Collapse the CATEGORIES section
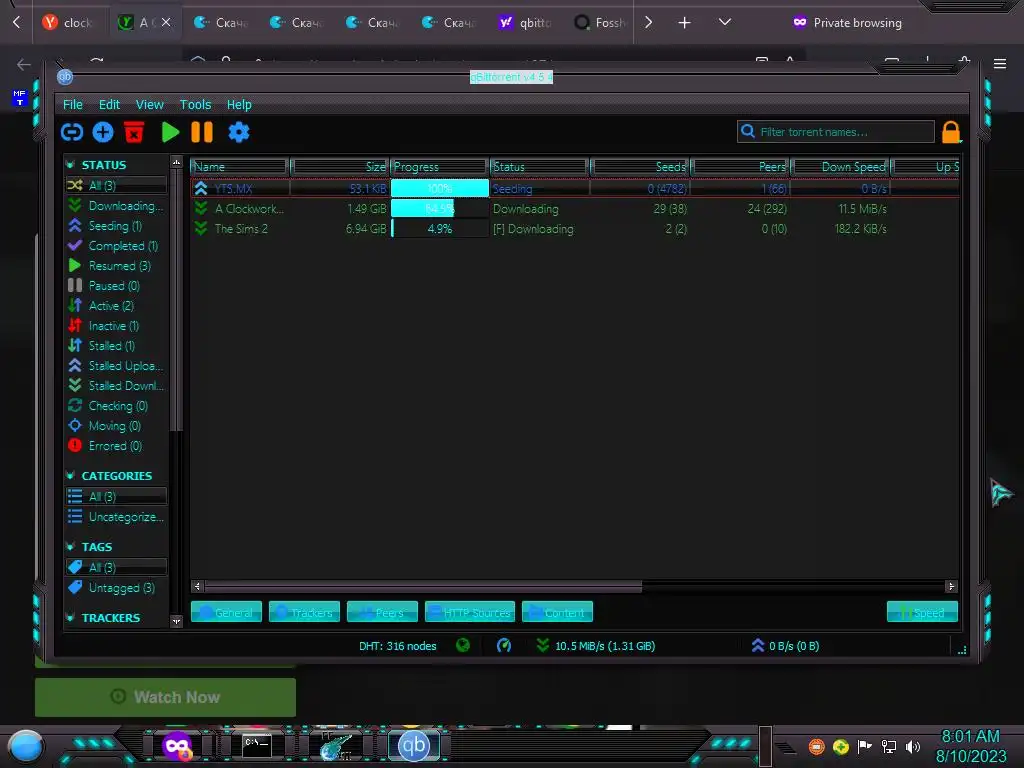The height and width of the screenshot is (768, 1024). point(71,475)
